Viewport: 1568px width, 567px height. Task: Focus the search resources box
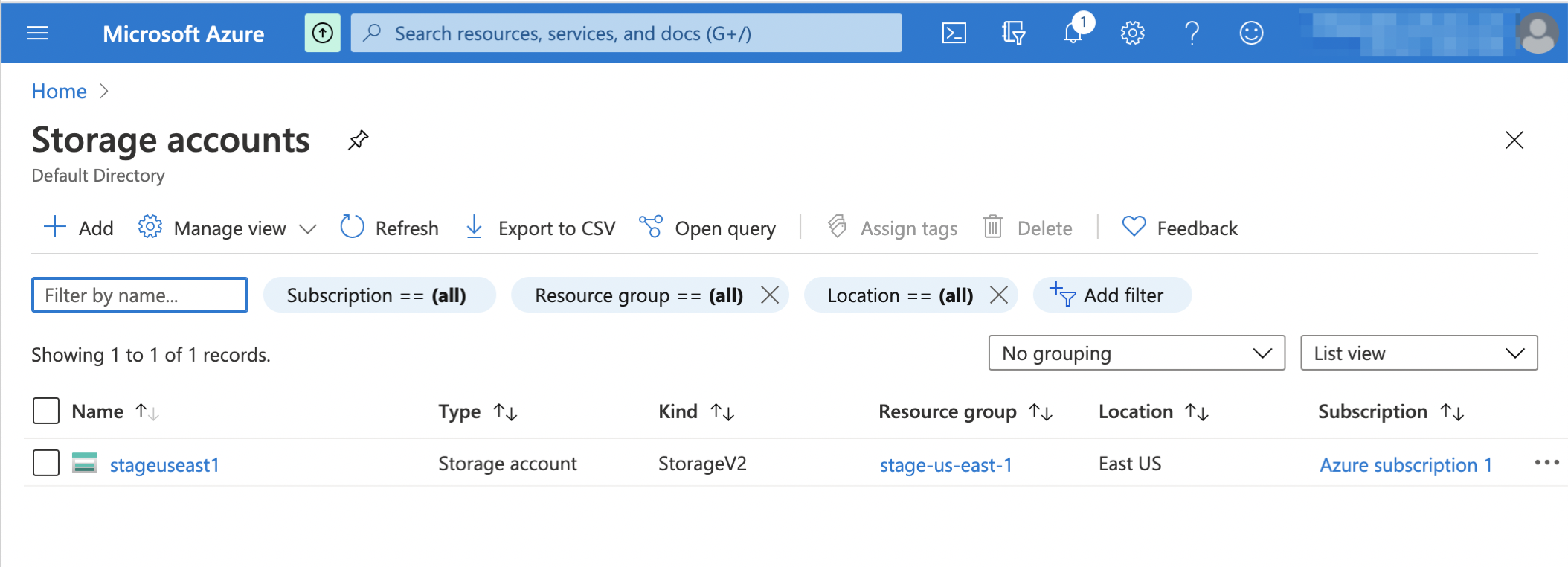(x=626, y=33)
